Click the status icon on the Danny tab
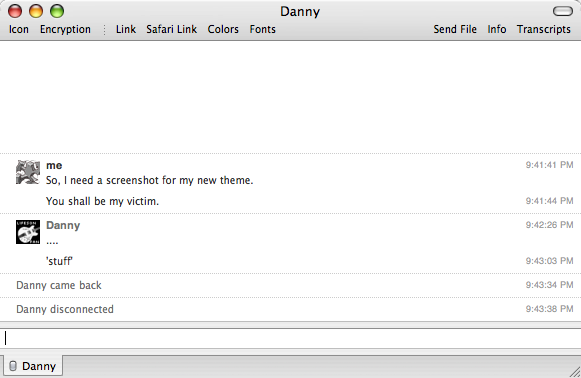 pyautogui.click(x=13, y=366)
